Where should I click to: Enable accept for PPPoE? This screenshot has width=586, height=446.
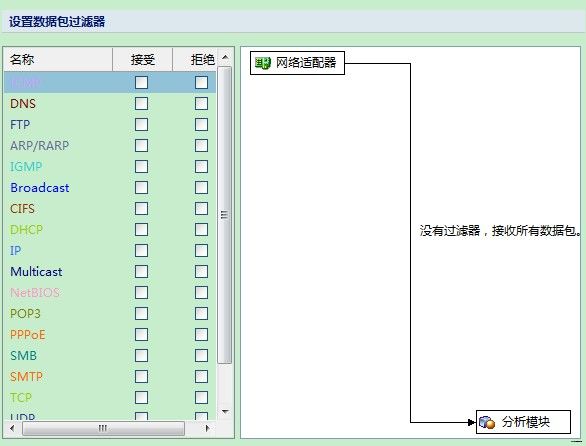click(x=141, y=334)
